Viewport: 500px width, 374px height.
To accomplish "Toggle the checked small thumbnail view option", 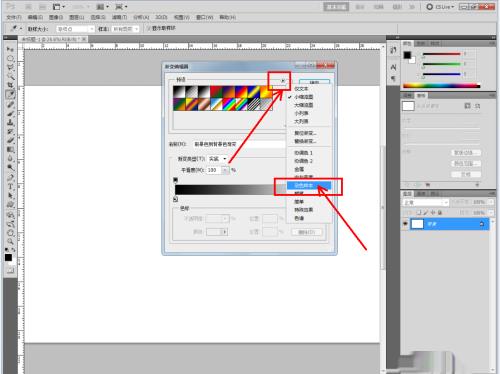I will pyautogui.click(x=303, y=97).
